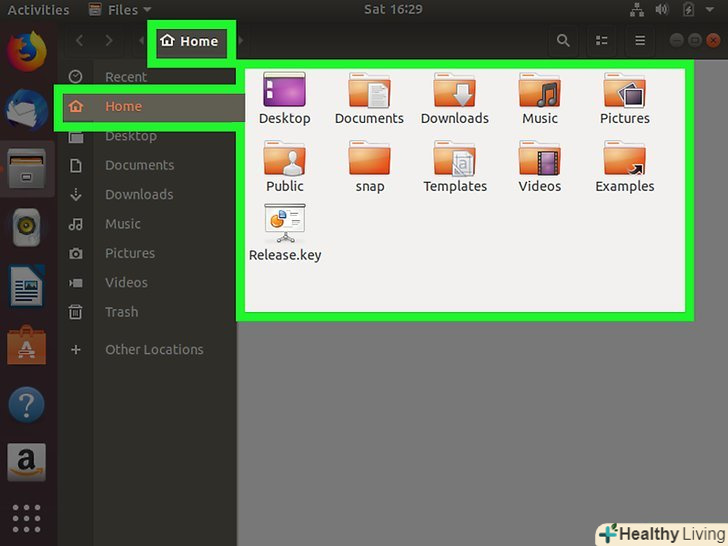Show Applications grid button
This screenshot has width=728, height=546.
coord(26,519)
